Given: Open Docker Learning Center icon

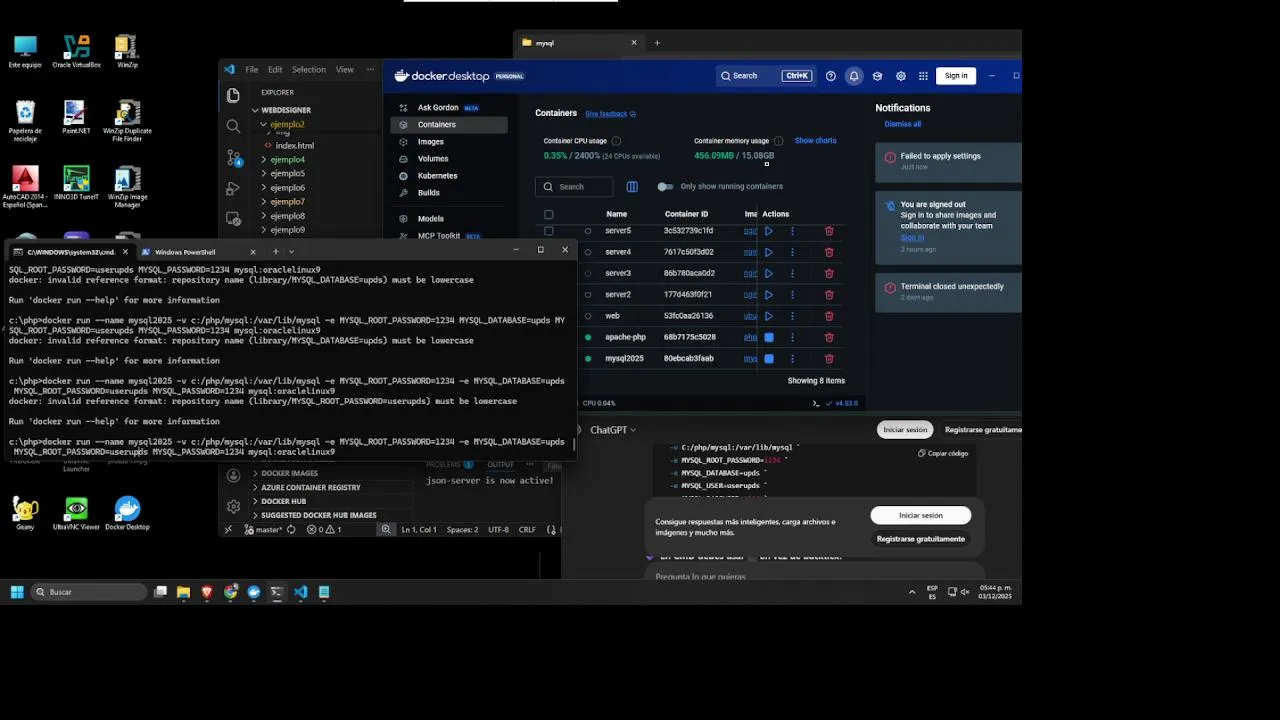Looking at the screenshot, I should 877,76.
